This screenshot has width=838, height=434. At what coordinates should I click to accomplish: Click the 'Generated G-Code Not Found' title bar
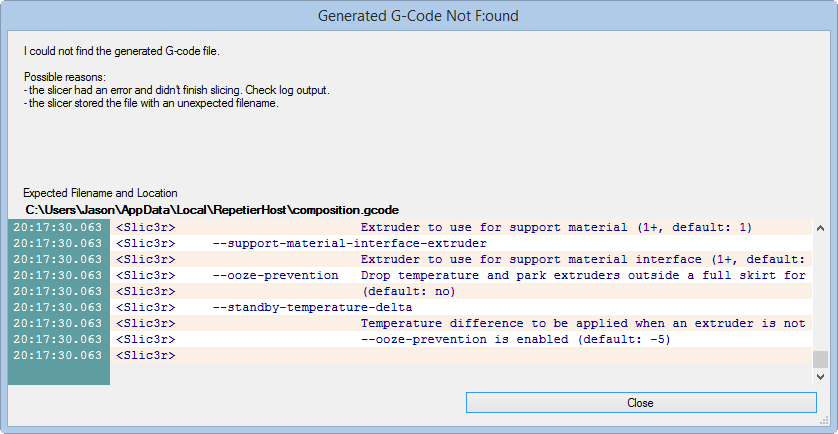tap(418, 16)
